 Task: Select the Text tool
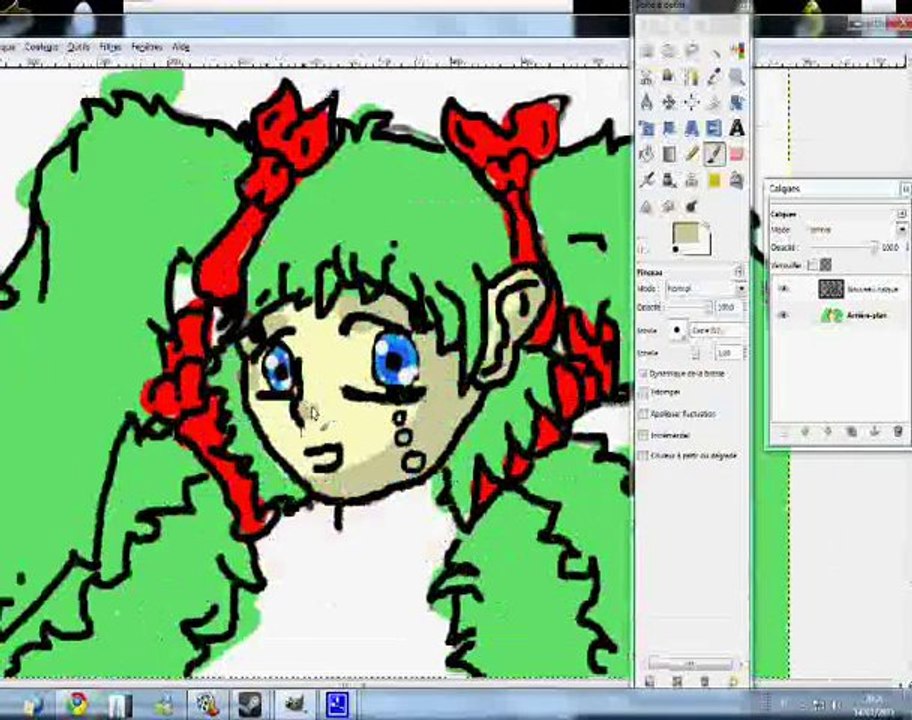click(737, 128)
